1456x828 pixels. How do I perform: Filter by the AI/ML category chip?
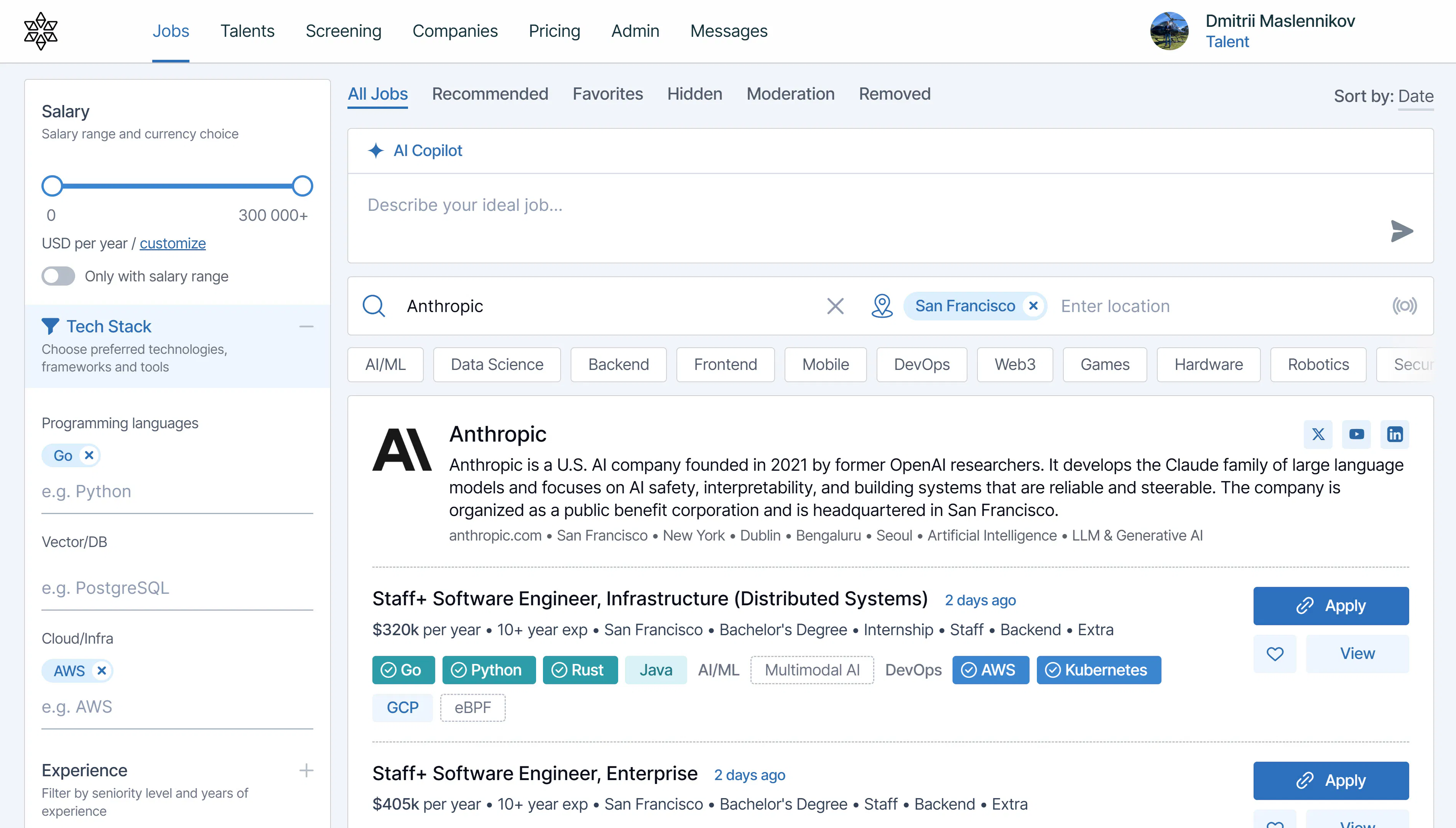coord(385,365)
